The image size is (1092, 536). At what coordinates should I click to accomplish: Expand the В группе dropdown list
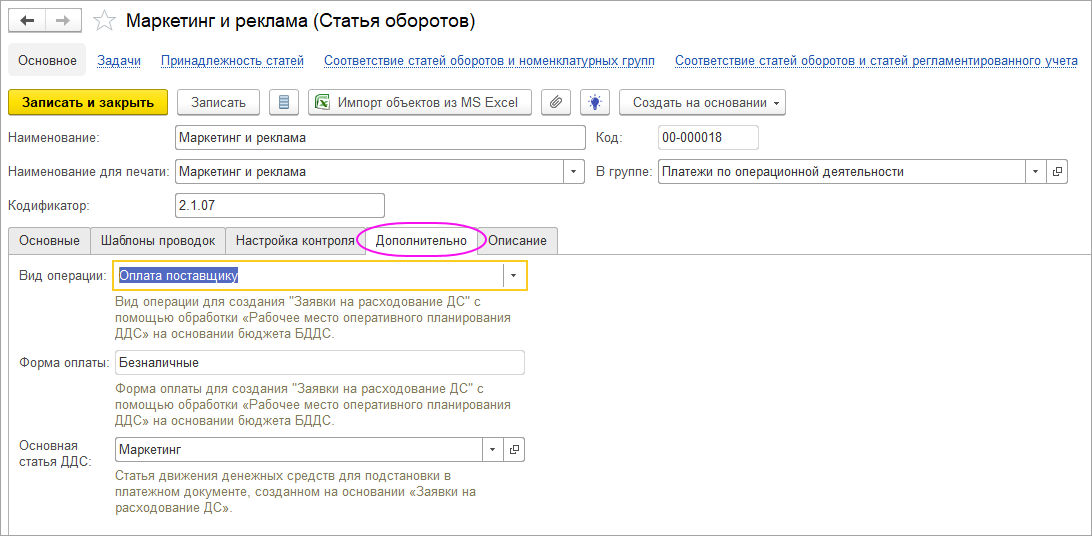click(1035, 171)
